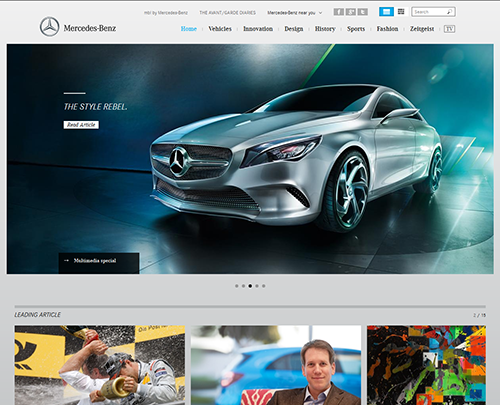Open the Twitter social icon
Viewport: 500px width, 405px height.
(x=363, y=12)
